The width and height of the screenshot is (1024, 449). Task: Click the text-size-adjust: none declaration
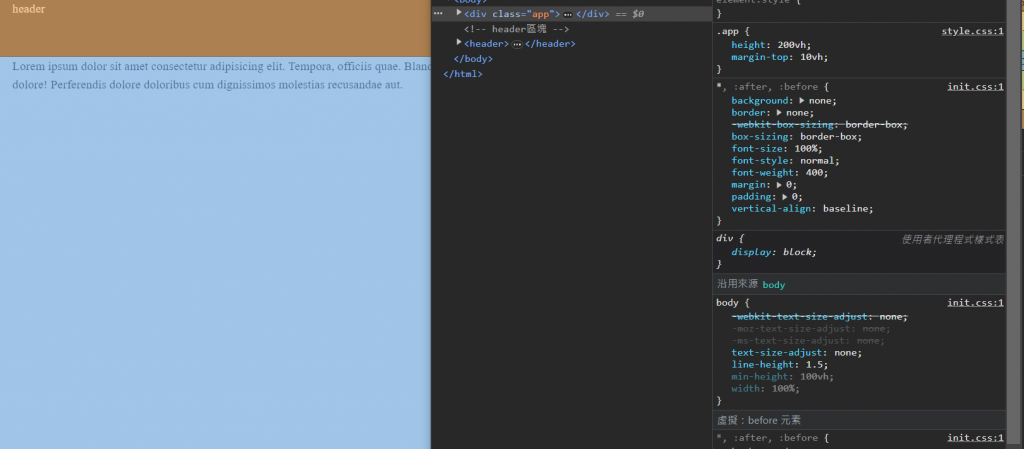[x=796, y=352]
